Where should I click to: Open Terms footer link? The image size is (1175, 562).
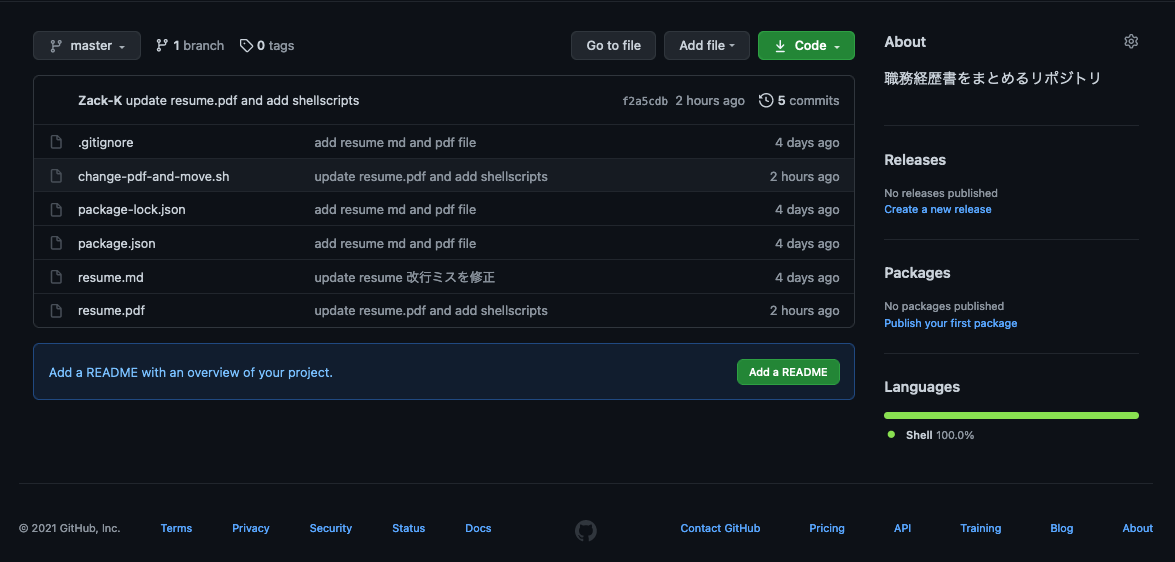point(176,528)
